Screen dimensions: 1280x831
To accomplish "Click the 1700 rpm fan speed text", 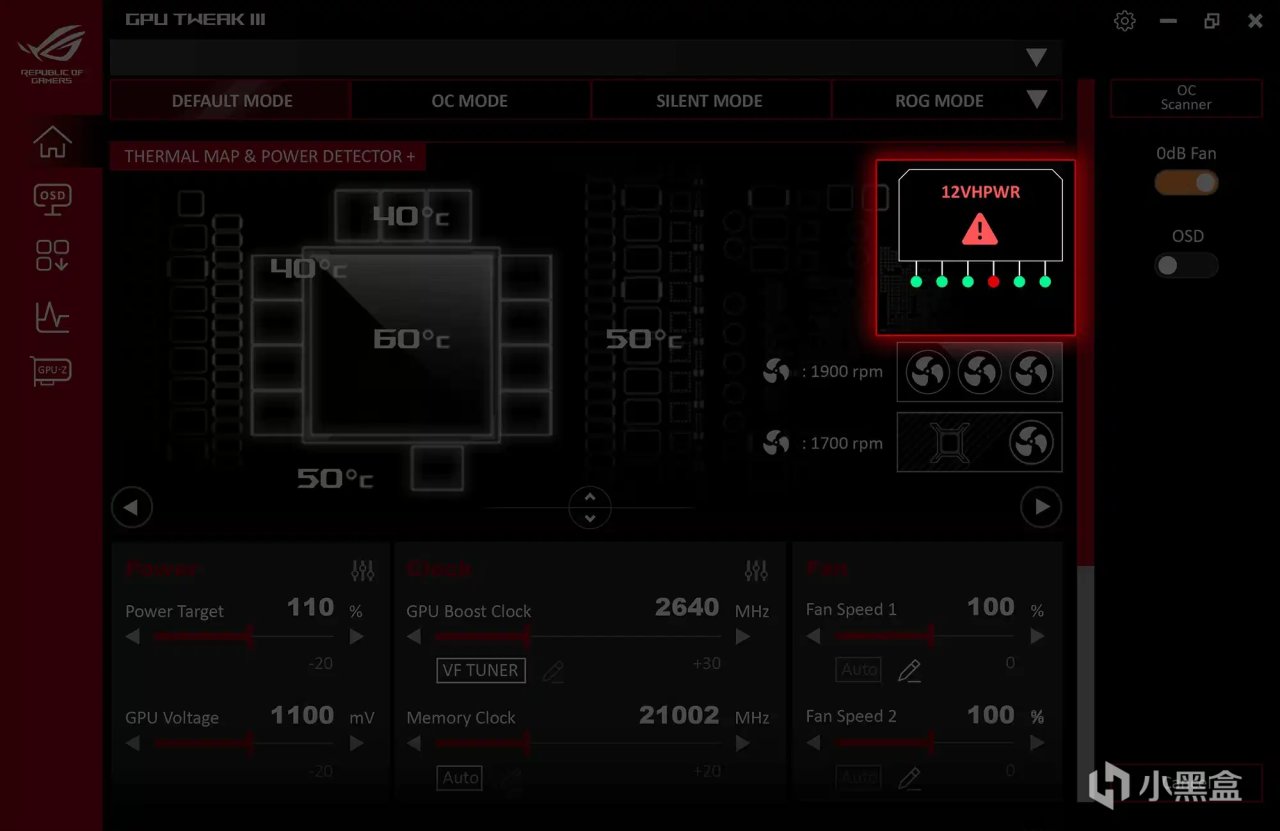I will [843, 442].
